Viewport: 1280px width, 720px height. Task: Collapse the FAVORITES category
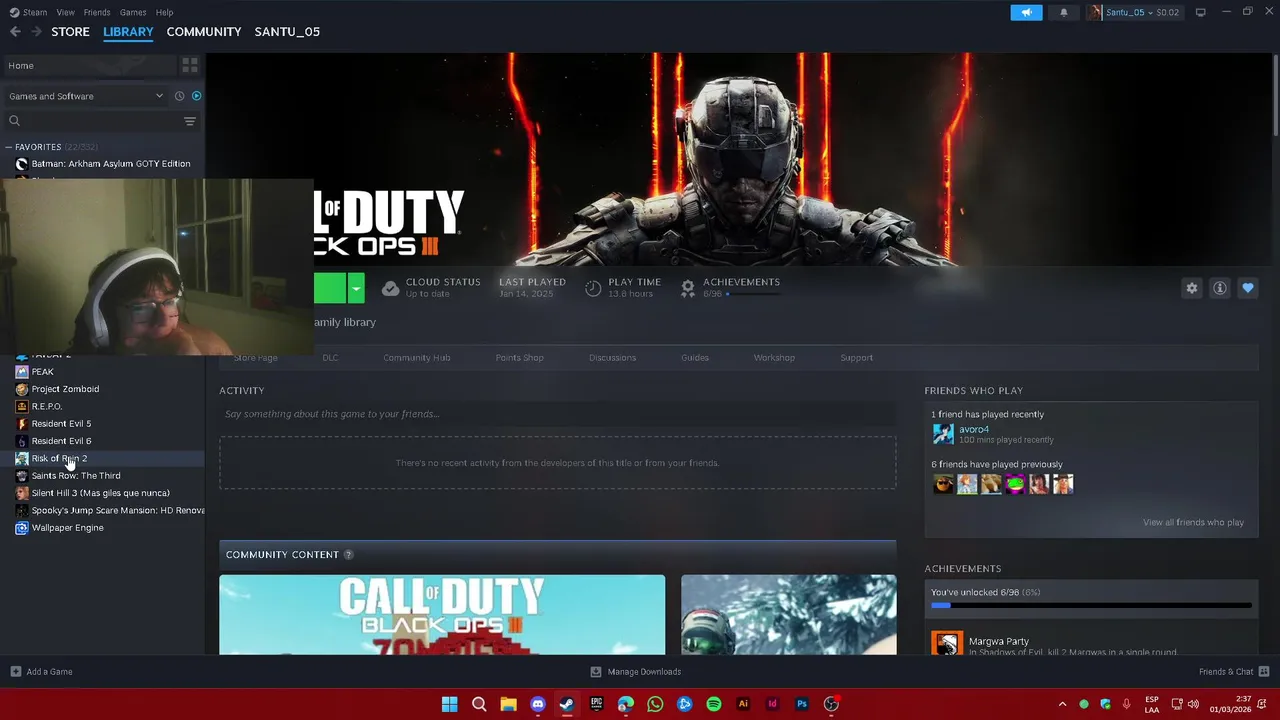(8, 147)
